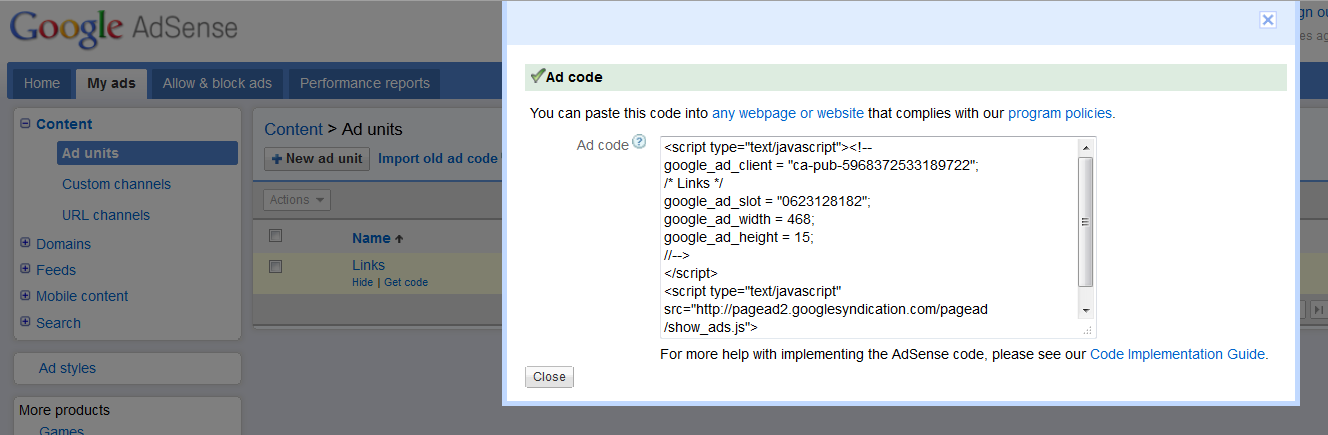Open Ad styles in the sidebar
The width and height of the screenshot is (1328, 435).
[67, 368]
